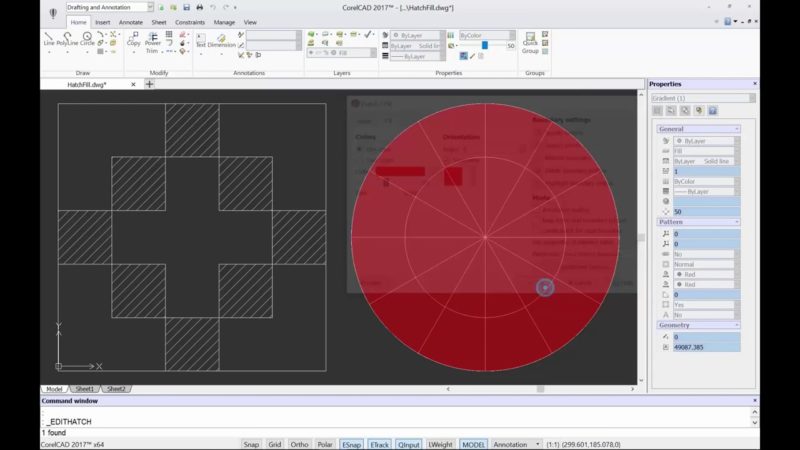Click the new drawing tab plus button
800x450 pixels.
tap(150, 84)
